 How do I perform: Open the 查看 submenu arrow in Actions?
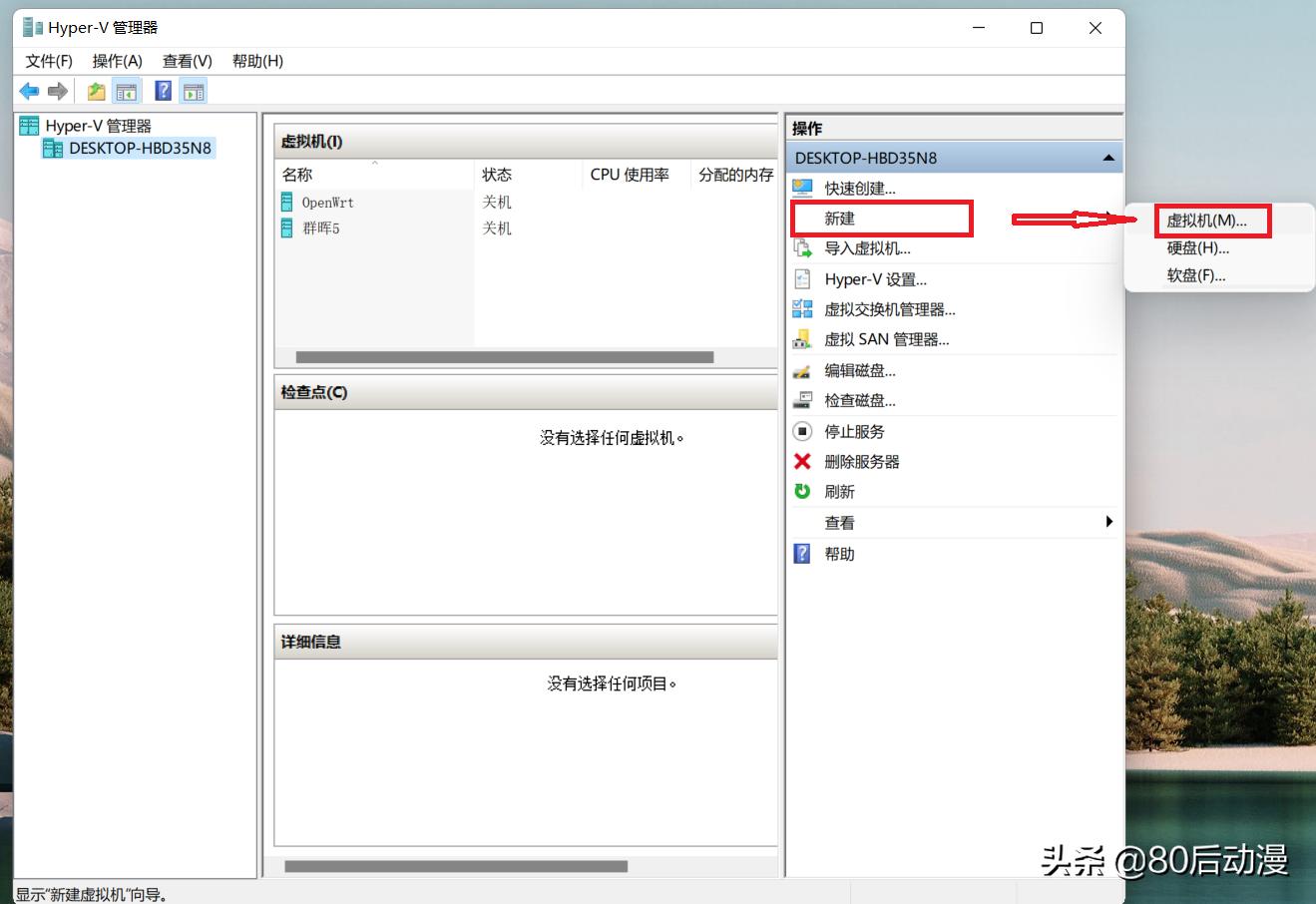(x=1109, y=522)
